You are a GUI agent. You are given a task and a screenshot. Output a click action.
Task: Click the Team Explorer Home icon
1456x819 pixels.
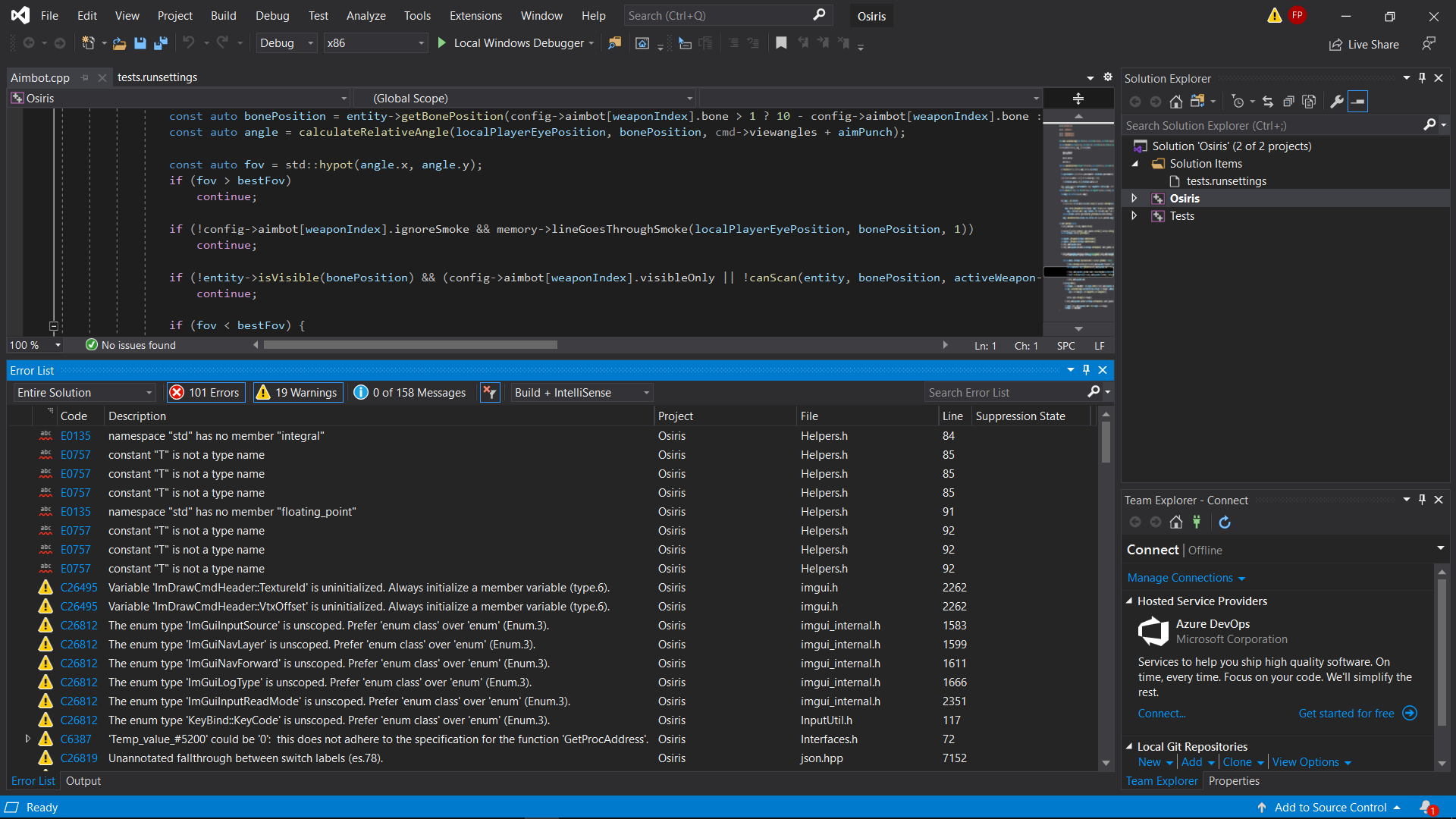[x=1175, y=522]
